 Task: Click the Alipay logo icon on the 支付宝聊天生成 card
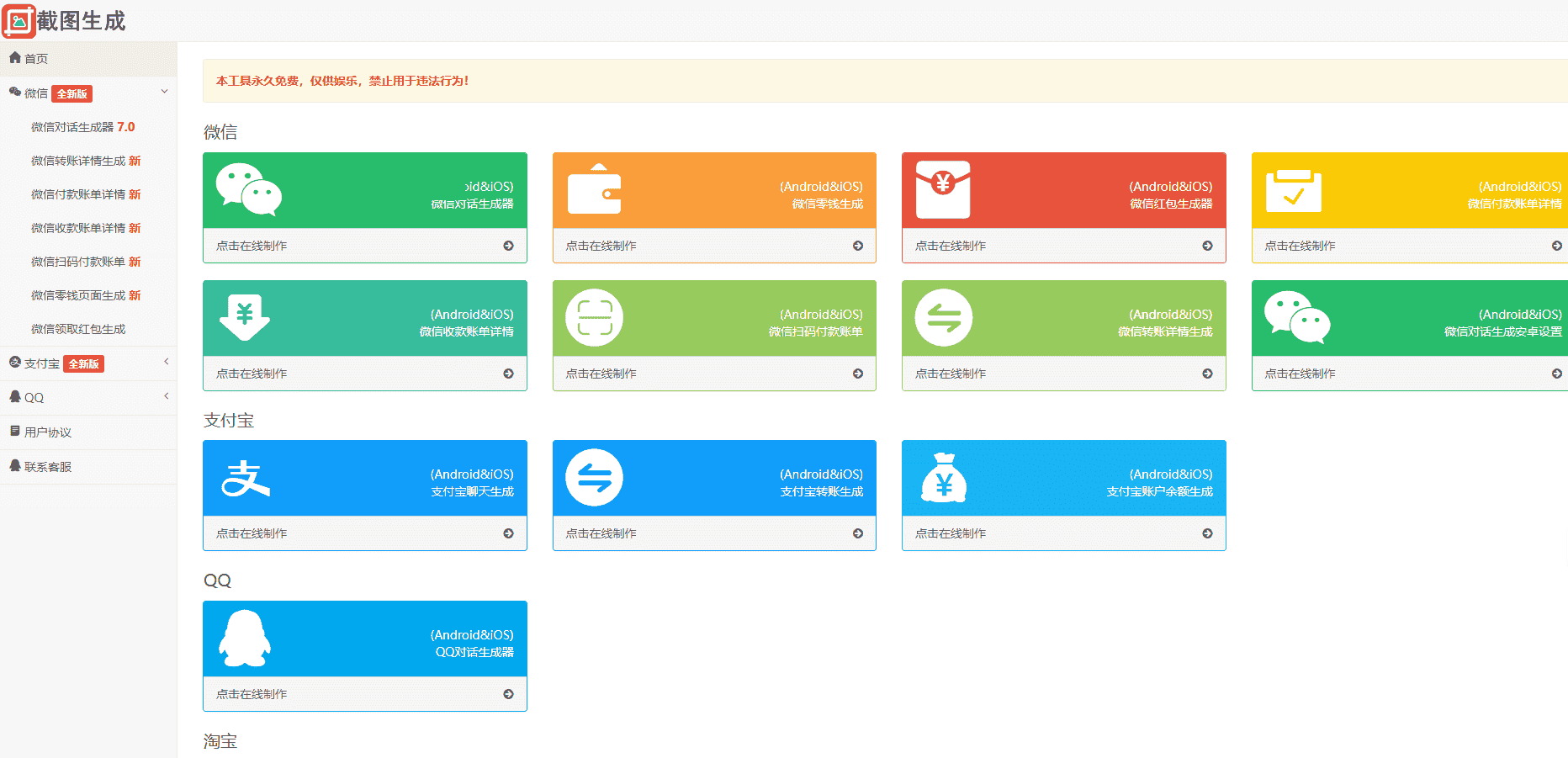[245, 478]
